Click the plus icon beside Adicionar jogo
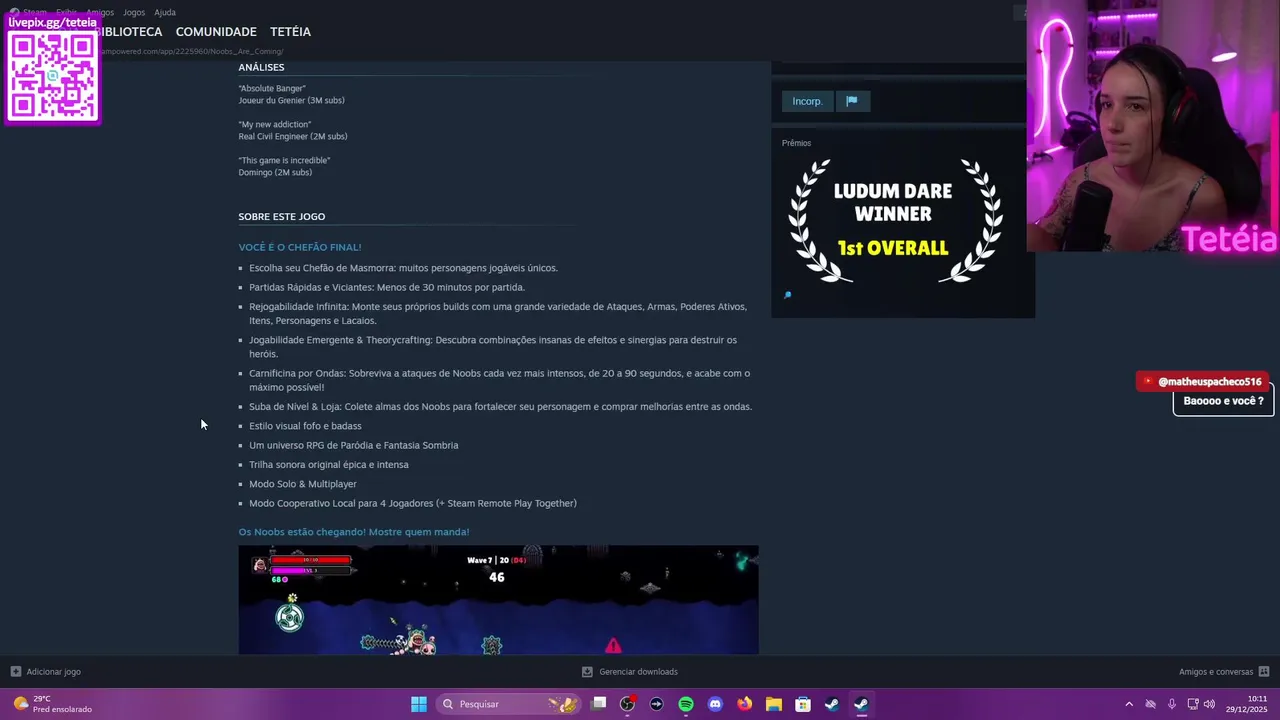Screen dimensions: 1280x720 15,672
